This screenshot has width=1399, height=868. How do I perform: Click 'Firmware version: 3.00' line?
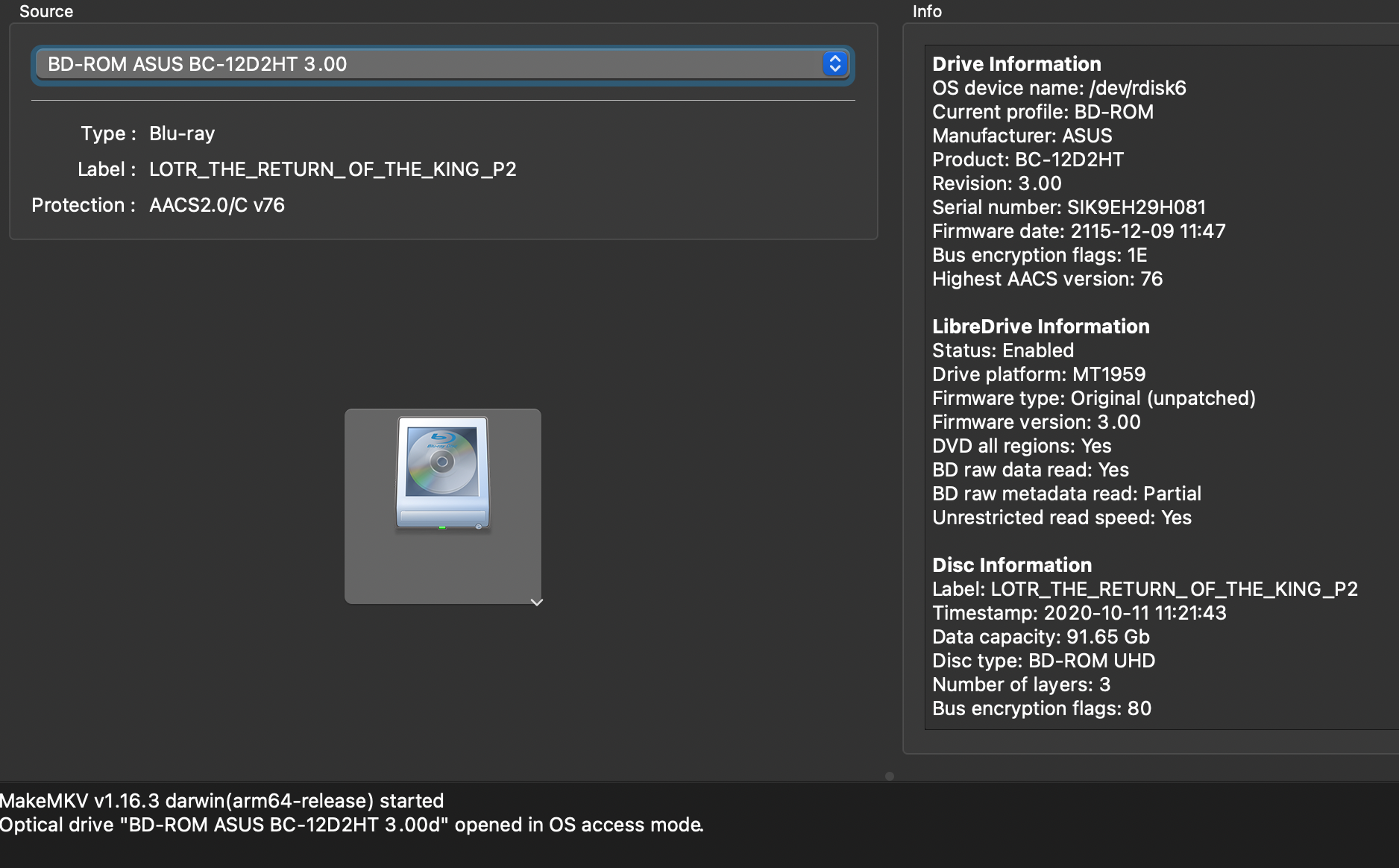pos(1036,422)
